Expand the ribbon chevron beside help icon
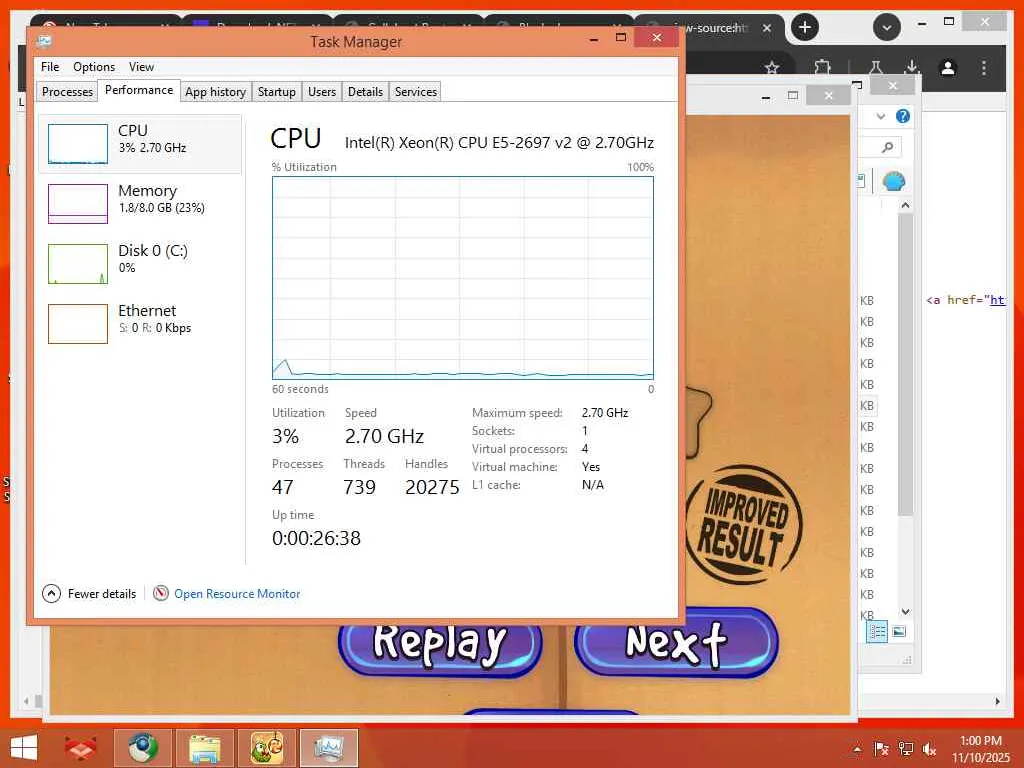This screenshot has width=1024, height=768. tap(881, 116)
